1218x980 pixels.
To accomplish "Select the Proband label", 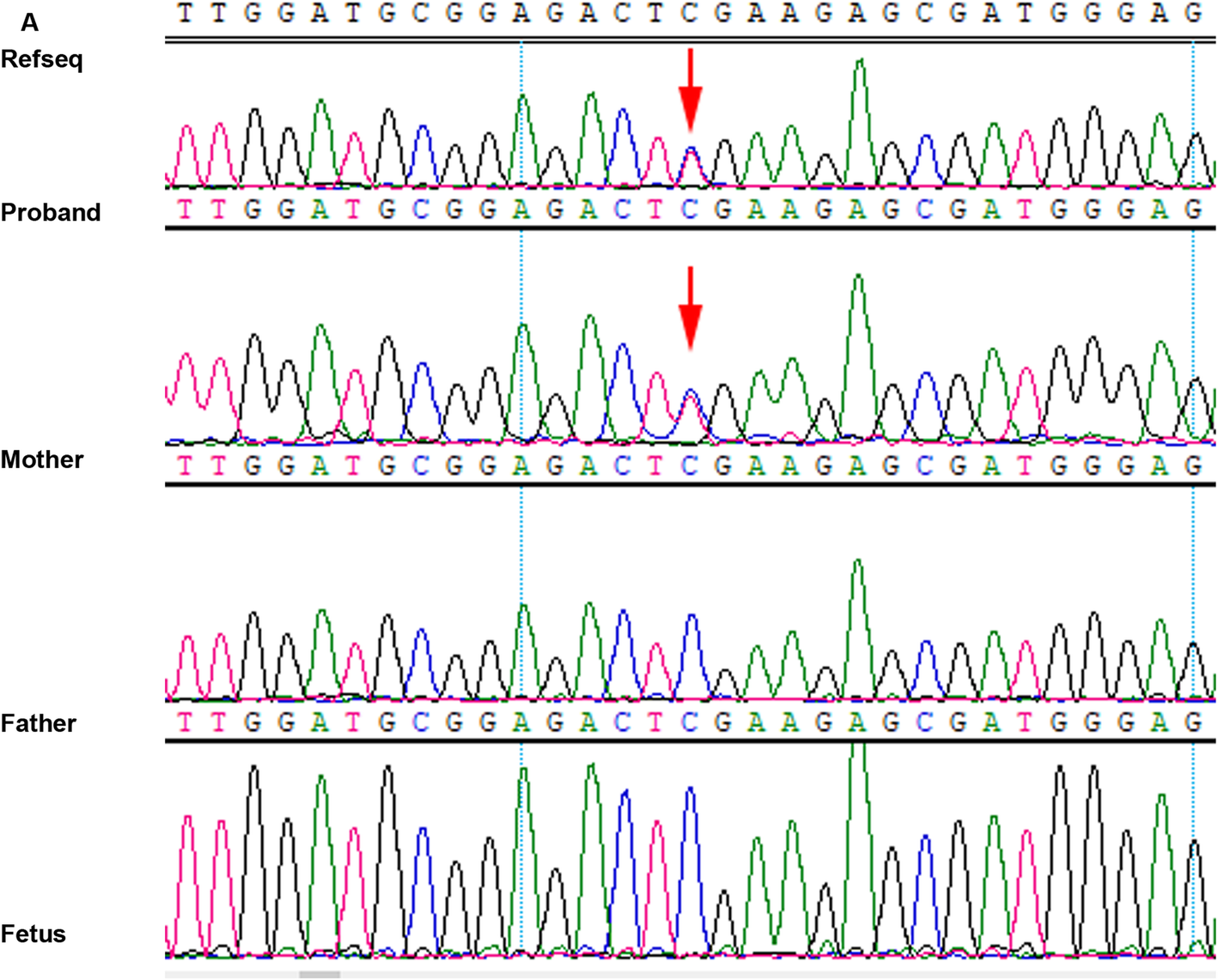I will tap(51, 212).
